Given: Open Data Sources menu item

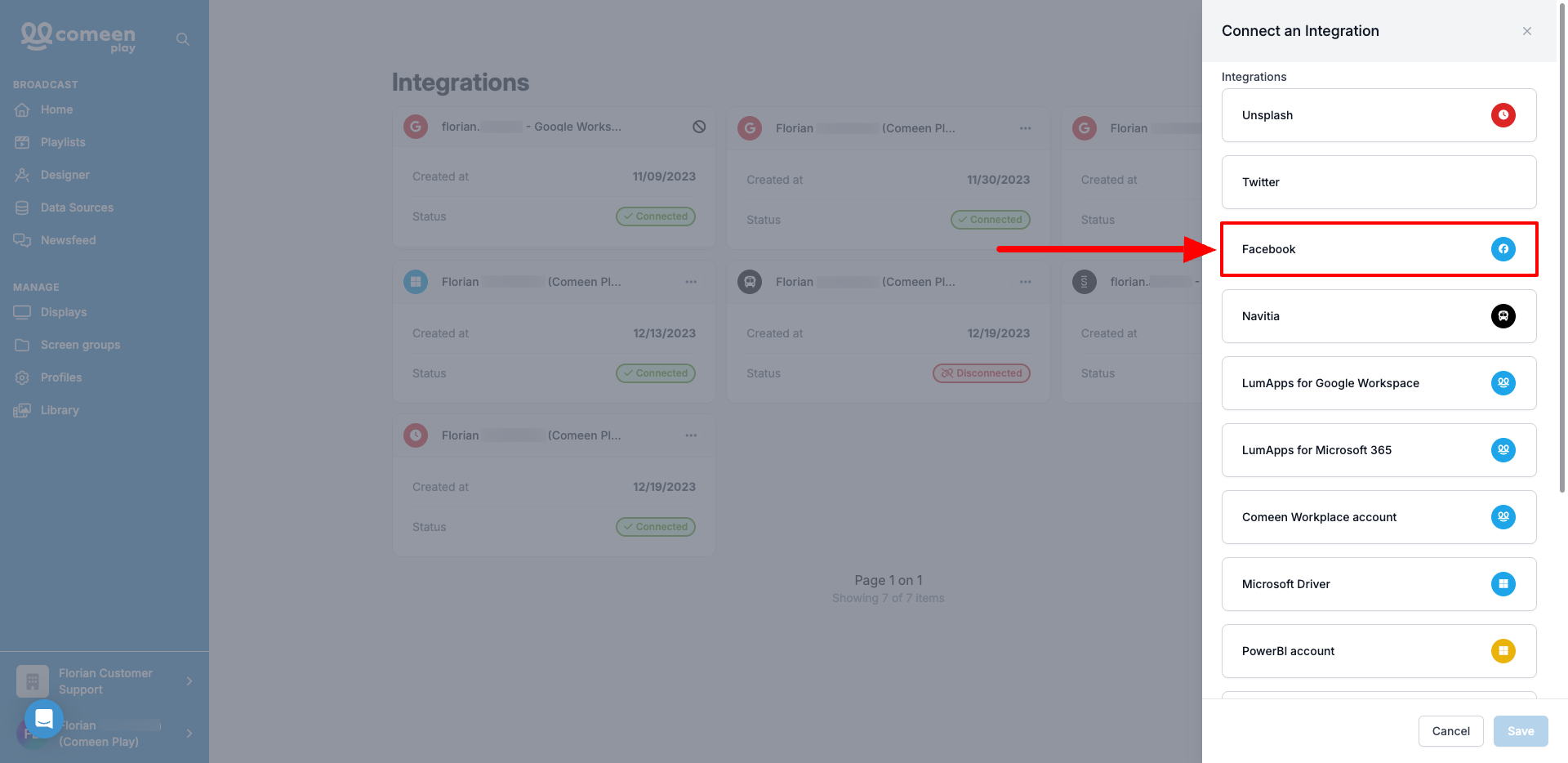Looking at the screenshot, I should (x=77, y=207).
